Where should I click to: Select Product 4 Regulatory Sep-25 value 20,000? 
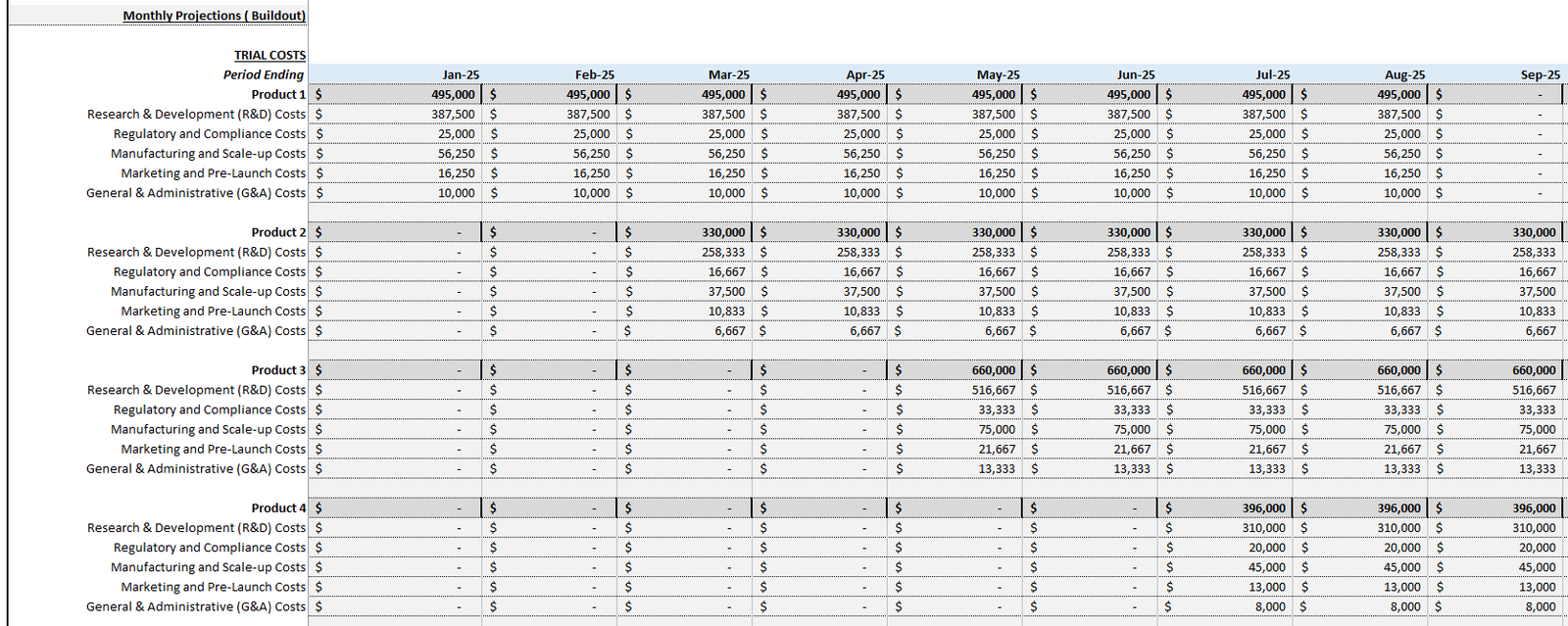point(1538,549)
